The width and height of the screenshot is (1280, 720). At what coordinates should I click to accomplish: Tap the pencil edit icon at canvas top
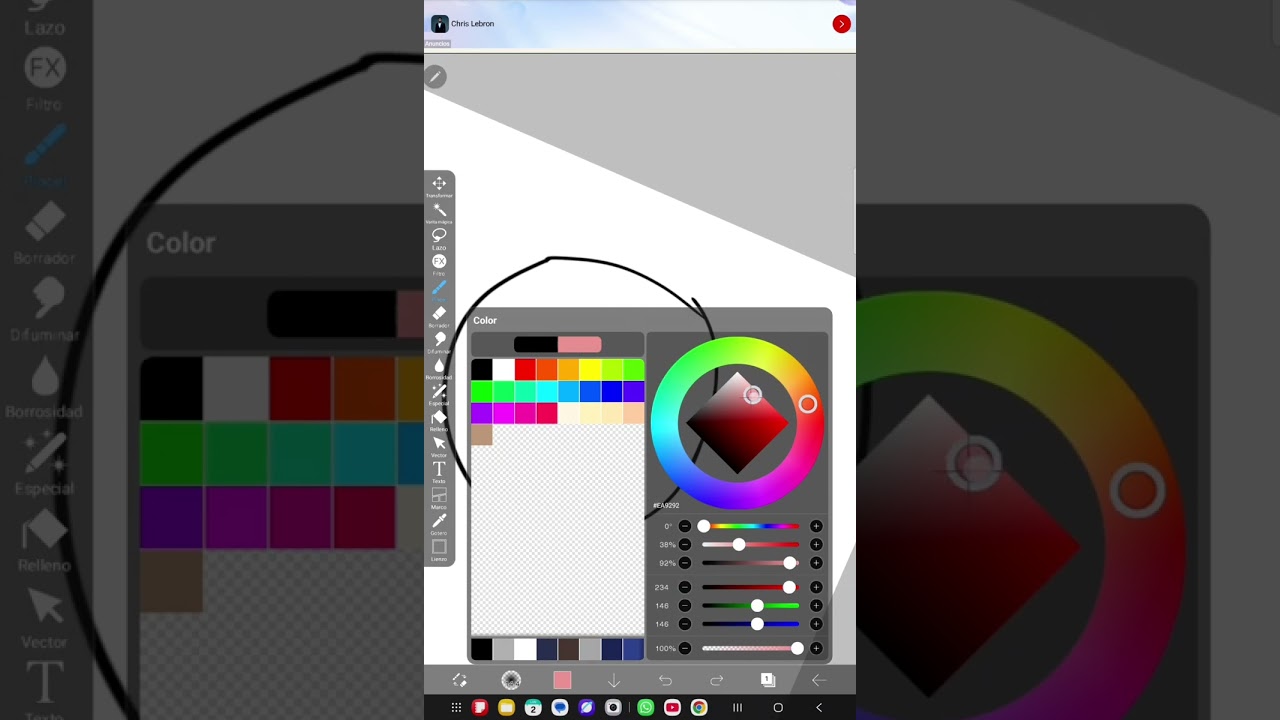tap(435, 77)
